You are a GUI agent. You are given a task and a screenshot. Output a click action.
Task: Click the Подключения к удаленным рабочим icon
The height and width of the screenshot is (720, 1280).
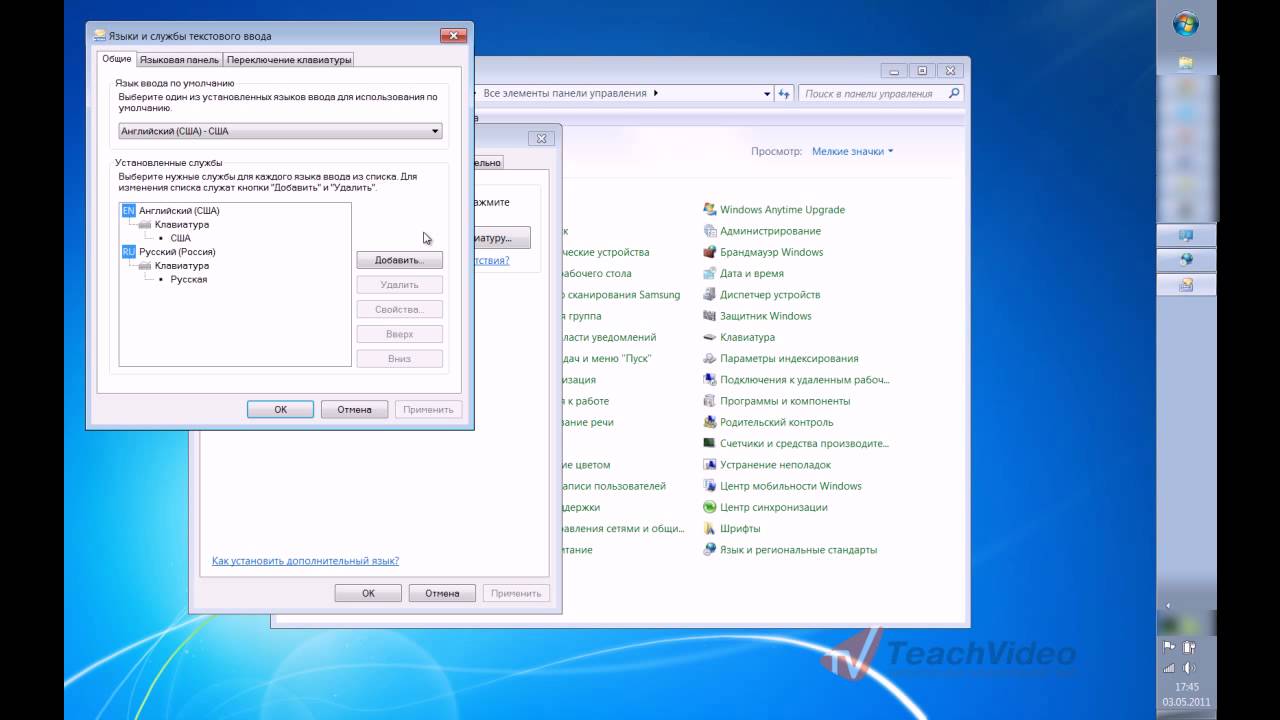pos(710,380)
